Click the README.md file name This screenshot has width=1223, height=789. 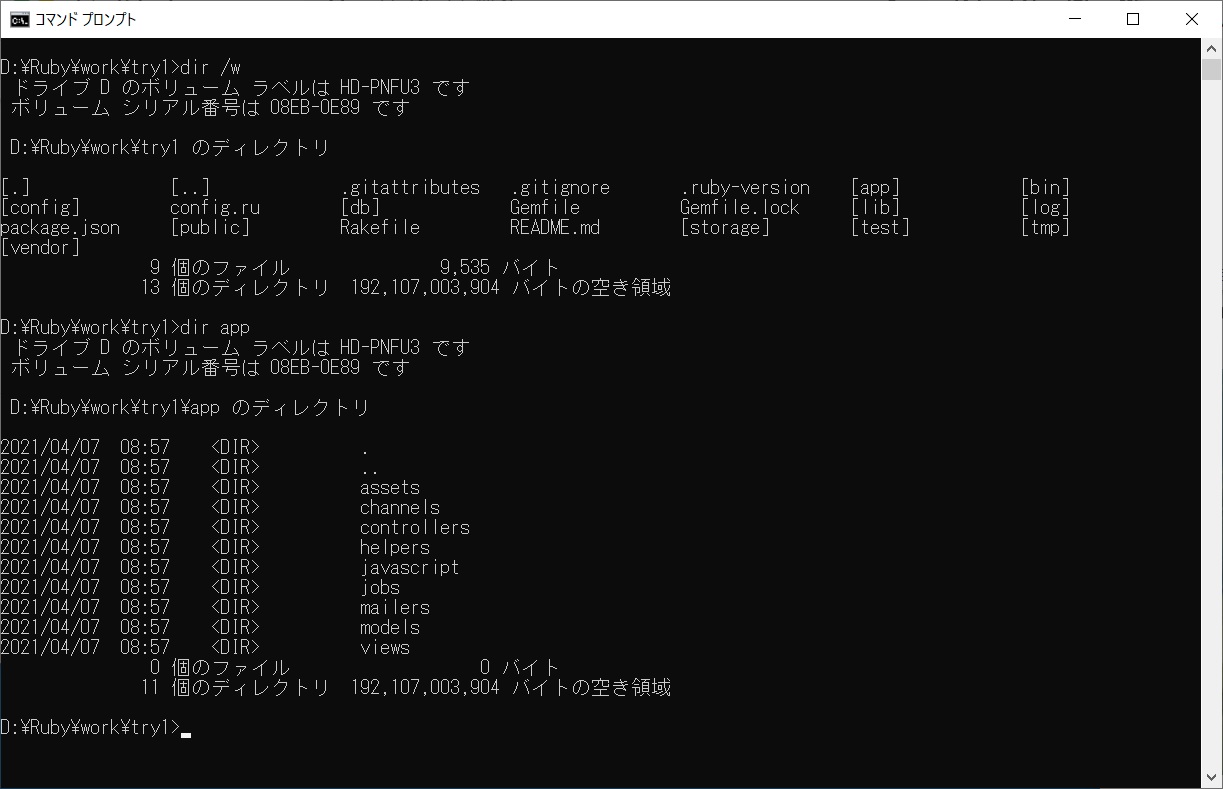tap(555, 227)
